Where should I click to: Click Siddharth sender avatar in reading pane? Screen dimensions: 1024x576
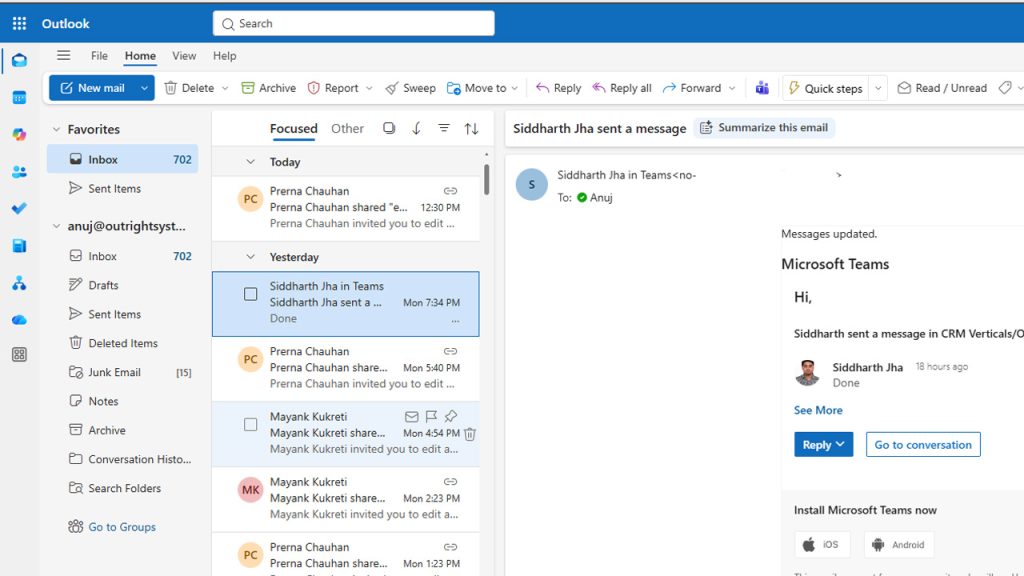pyautogui.click(x=532, y=184)
